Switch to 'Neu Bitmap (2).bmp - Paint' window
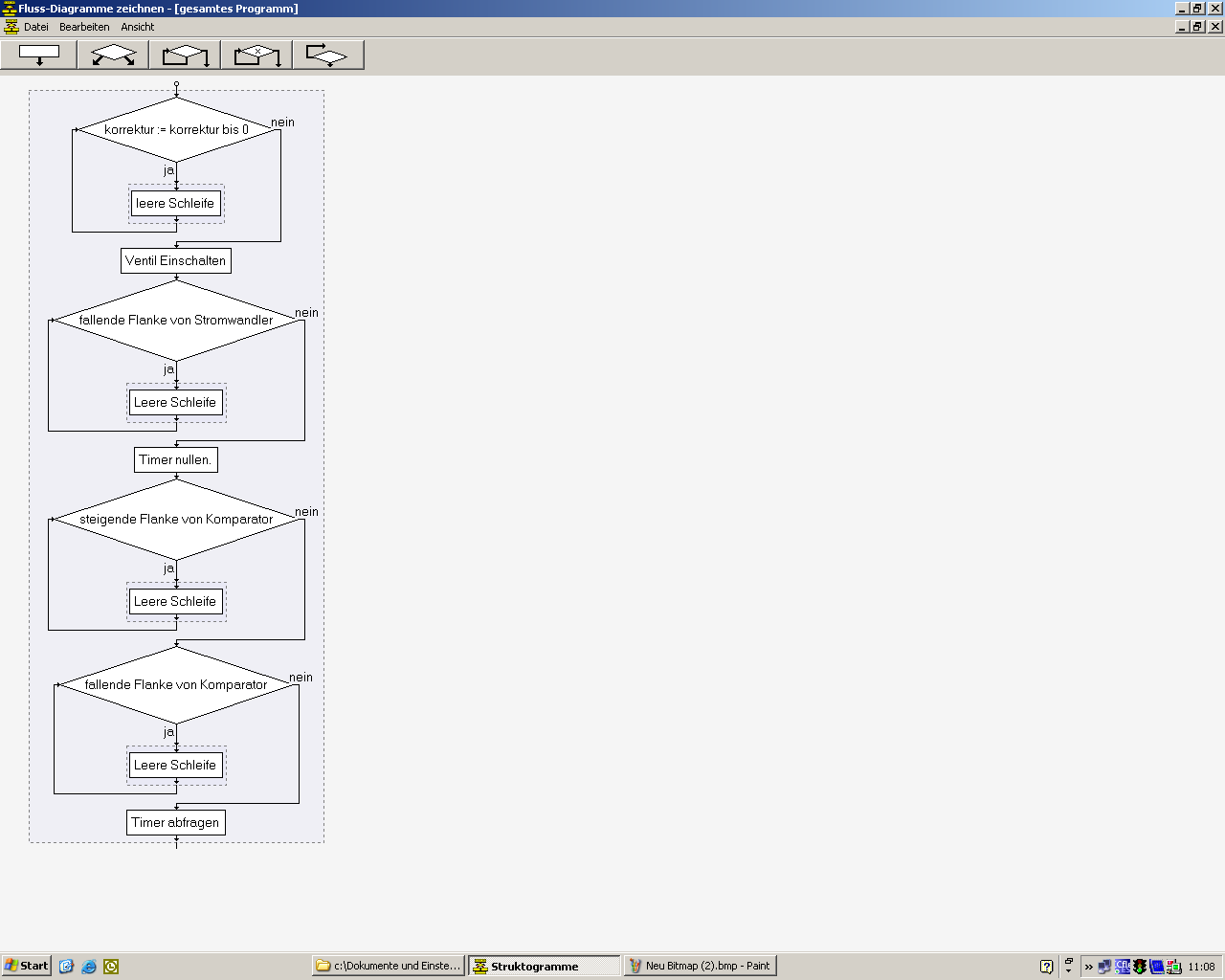 click(700, 966)
